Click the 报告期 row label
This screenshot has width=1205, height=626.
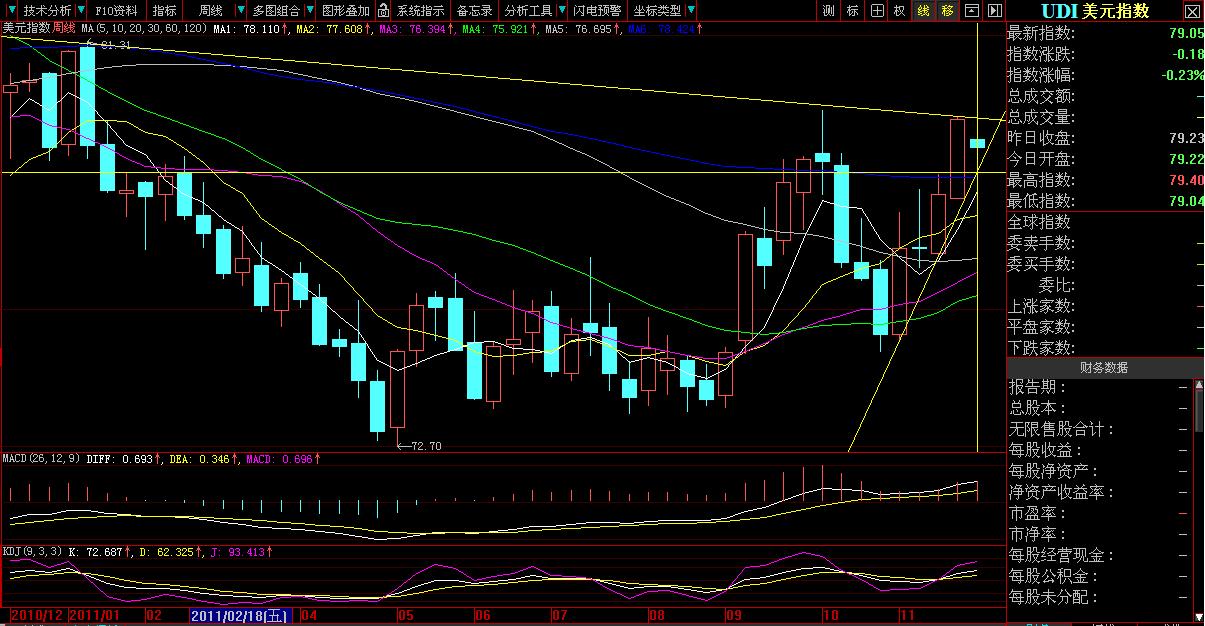(x=1038, y=387)
